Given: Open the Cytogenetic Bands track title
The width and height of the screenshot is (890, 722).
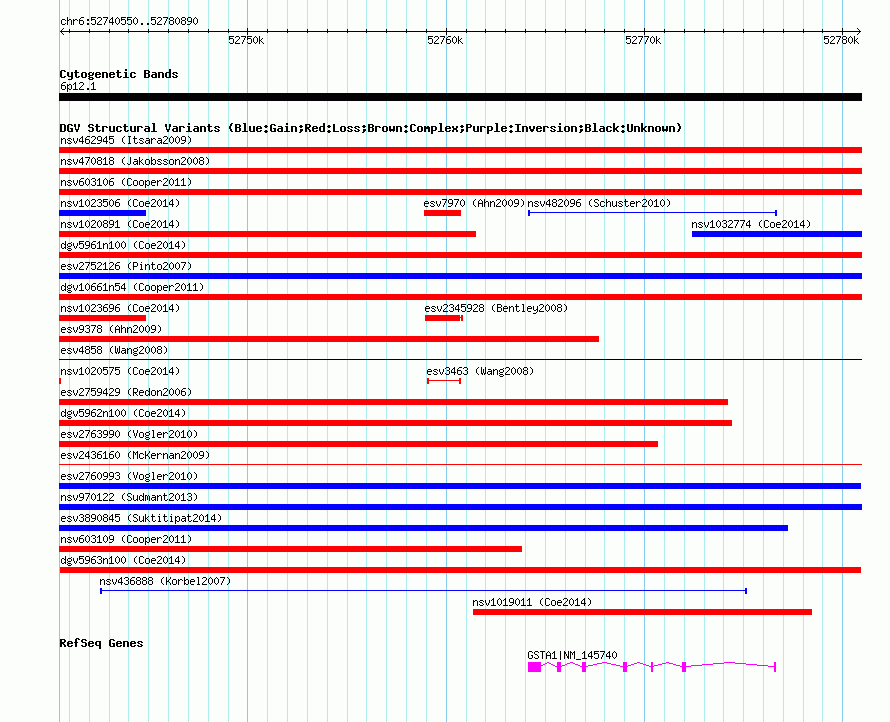Looking at the screenshot, I should 119,74.
